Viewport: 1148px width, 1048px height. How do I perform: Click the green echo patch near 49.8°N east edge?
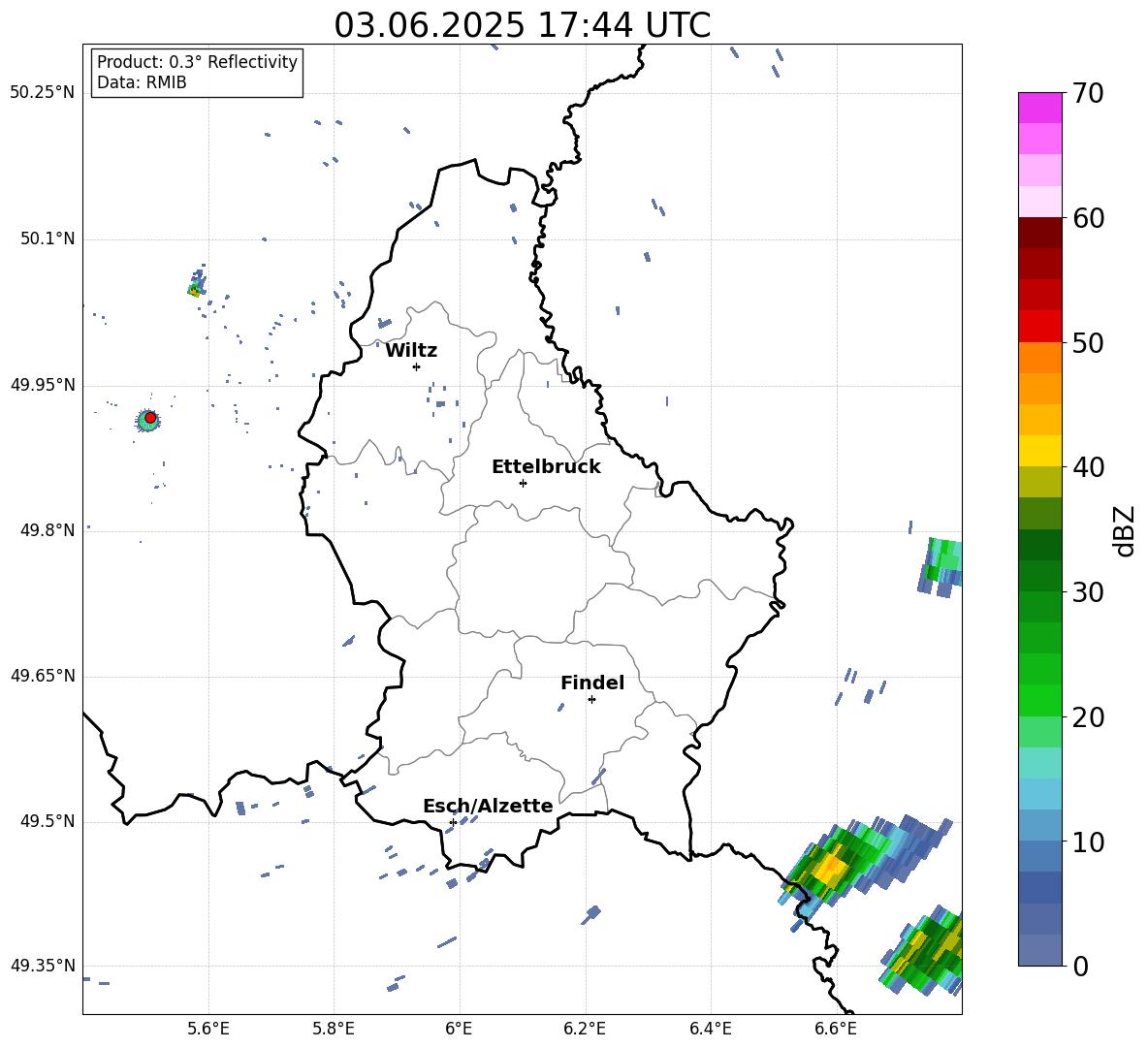coord(941,566)
